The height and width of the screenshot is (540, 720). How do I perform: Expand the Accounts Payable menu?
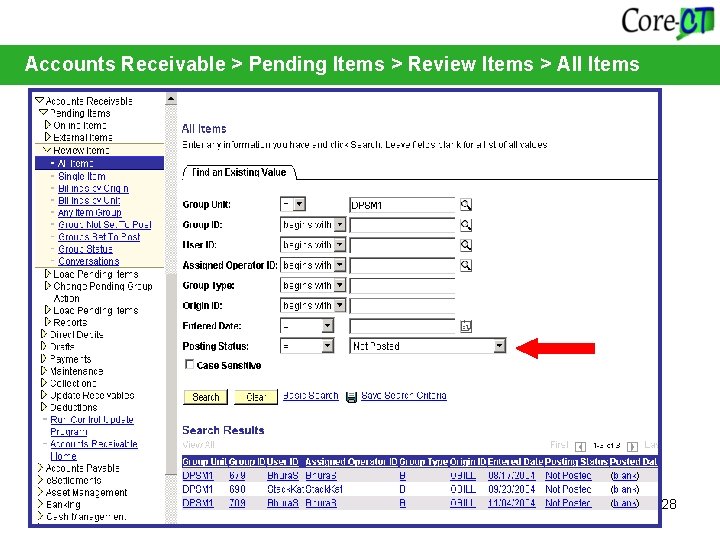coord(40,468)
